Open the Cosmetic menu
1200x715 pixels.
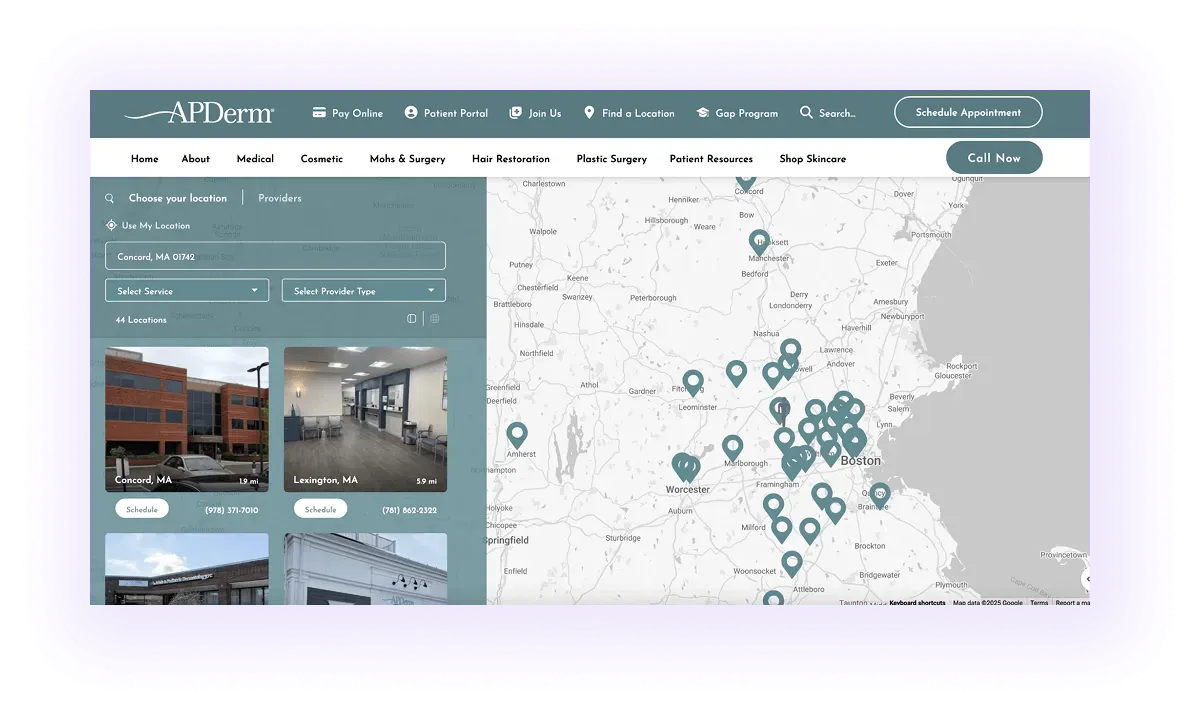pos(322,158)
